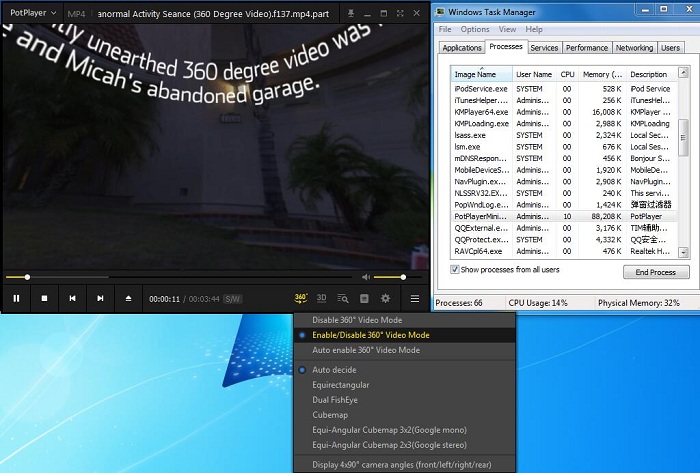
Task: Switch to the Applications tab
Action: (x=462, y=48)
